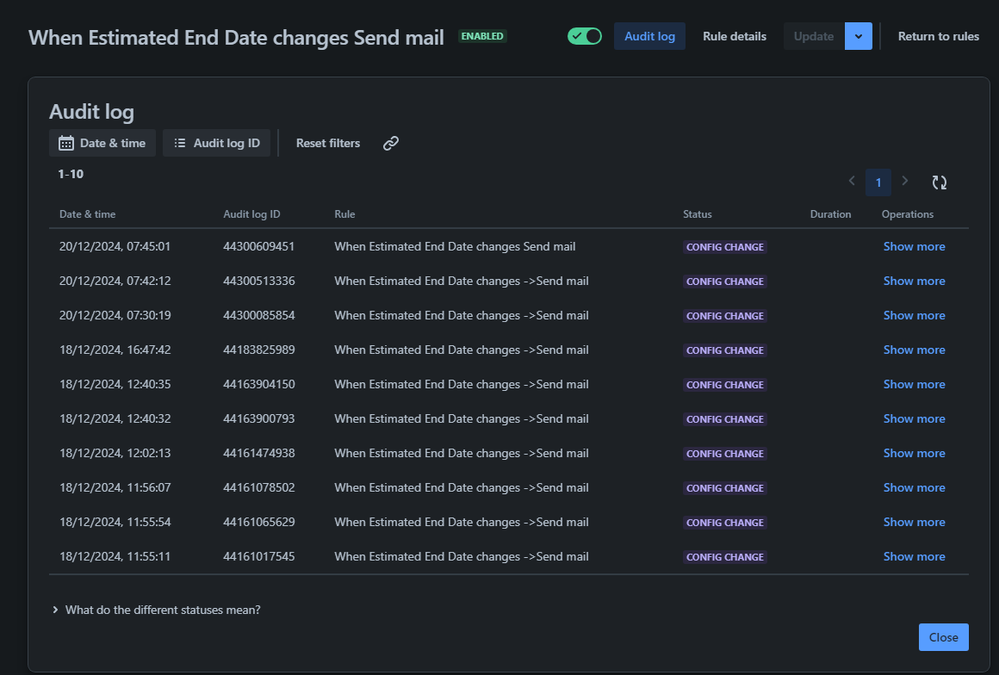The image size is (999, 675).
Task: Expand 'What do the different statuses mean?'
Action: [156, 610]
